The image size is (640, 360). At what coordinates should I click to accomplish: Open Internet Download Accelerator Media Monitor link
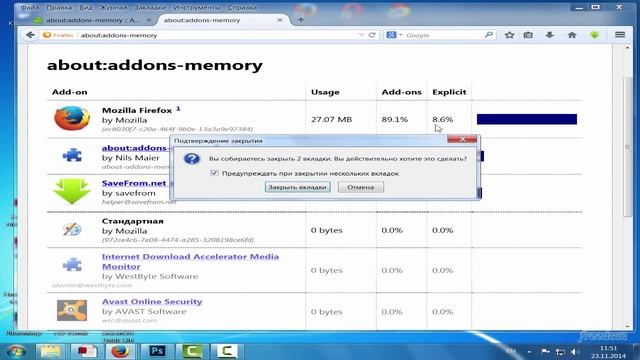190,261
